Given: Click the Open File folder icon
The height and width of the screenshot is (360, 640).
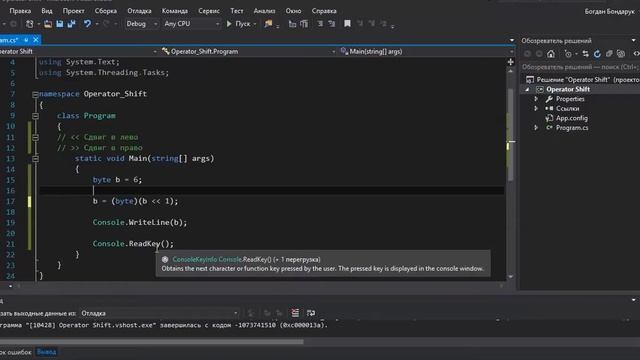Looking at the screenshot, I should tap(48, 24).
